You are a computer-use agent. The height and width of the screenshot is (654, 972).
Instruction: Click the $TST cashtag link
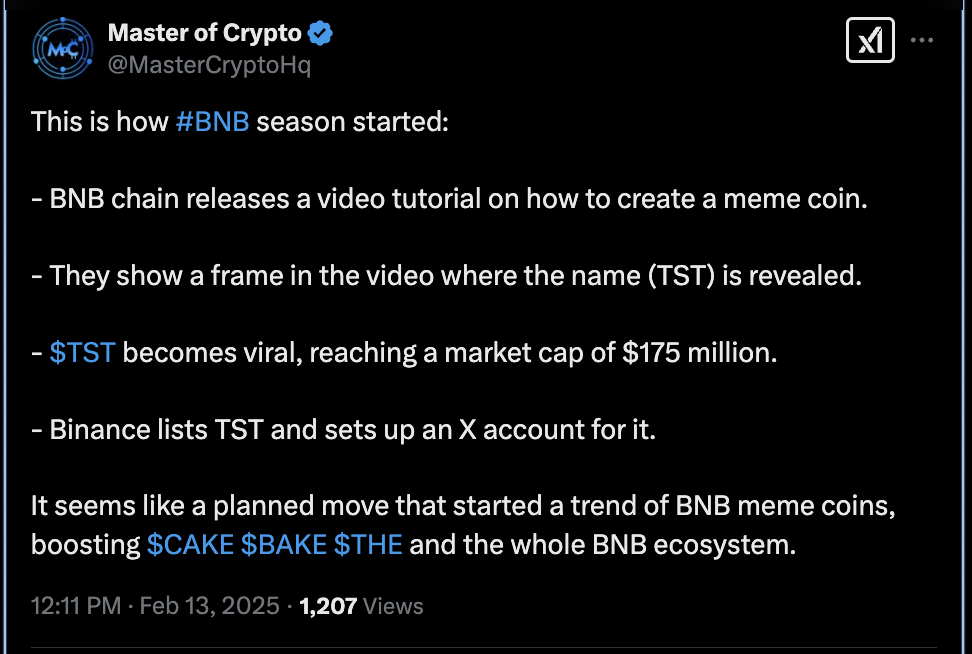click(x=82, y=352)
